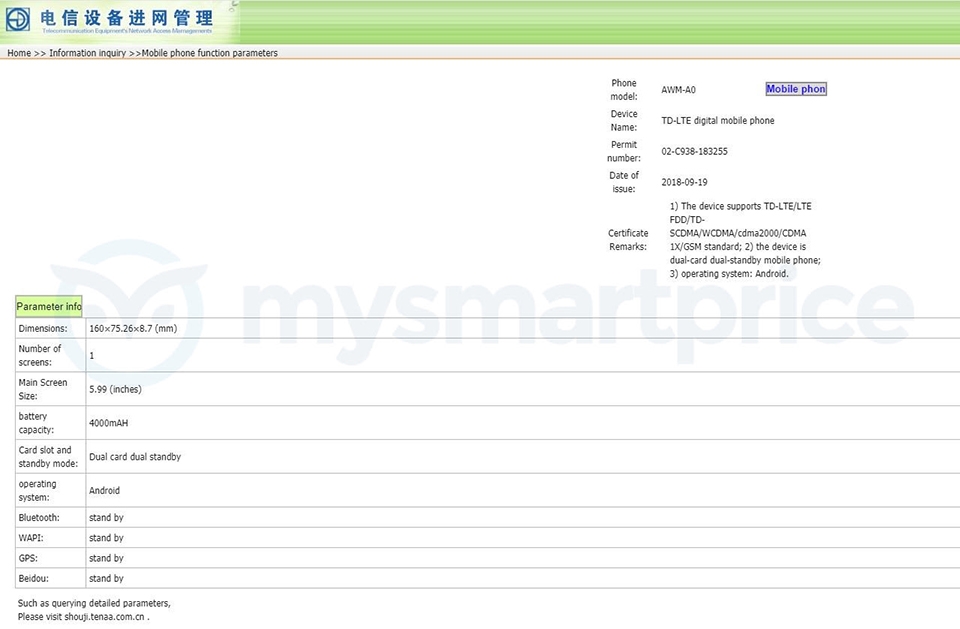
Task: Click date of issue 2018-09-19
Action: (x=684, y=183)
